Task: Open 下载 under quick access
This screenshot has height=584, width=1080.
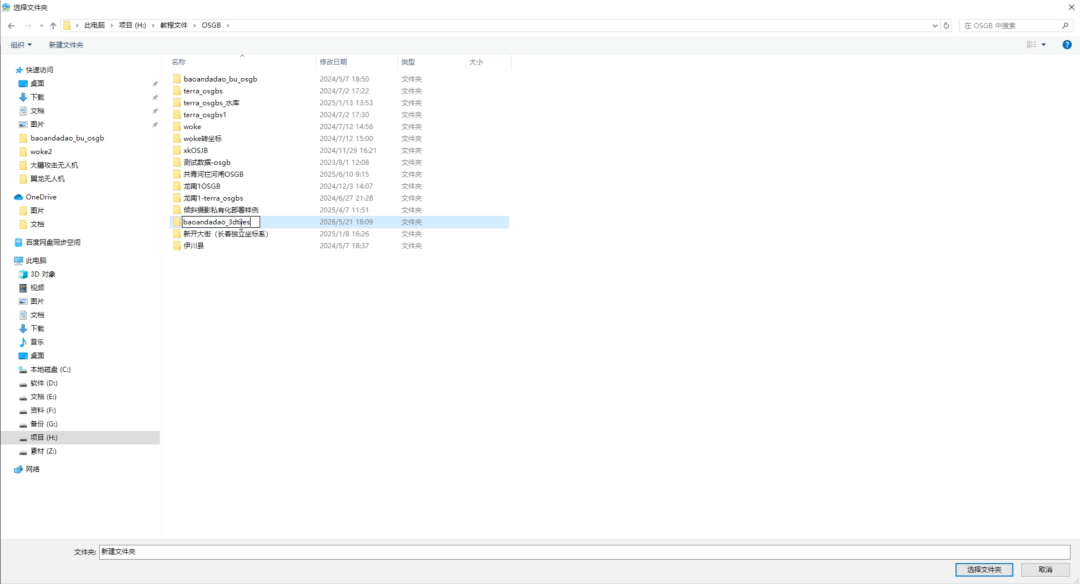Action: click(x=37, y=97)
